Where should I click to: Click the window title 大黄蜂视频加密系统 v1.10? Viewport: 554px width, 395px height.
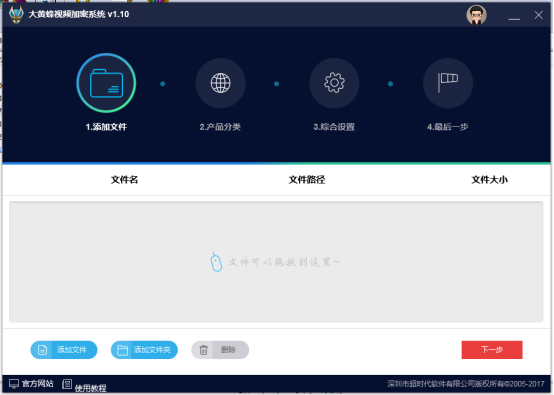pyautogui.click(x=79, y=14)
